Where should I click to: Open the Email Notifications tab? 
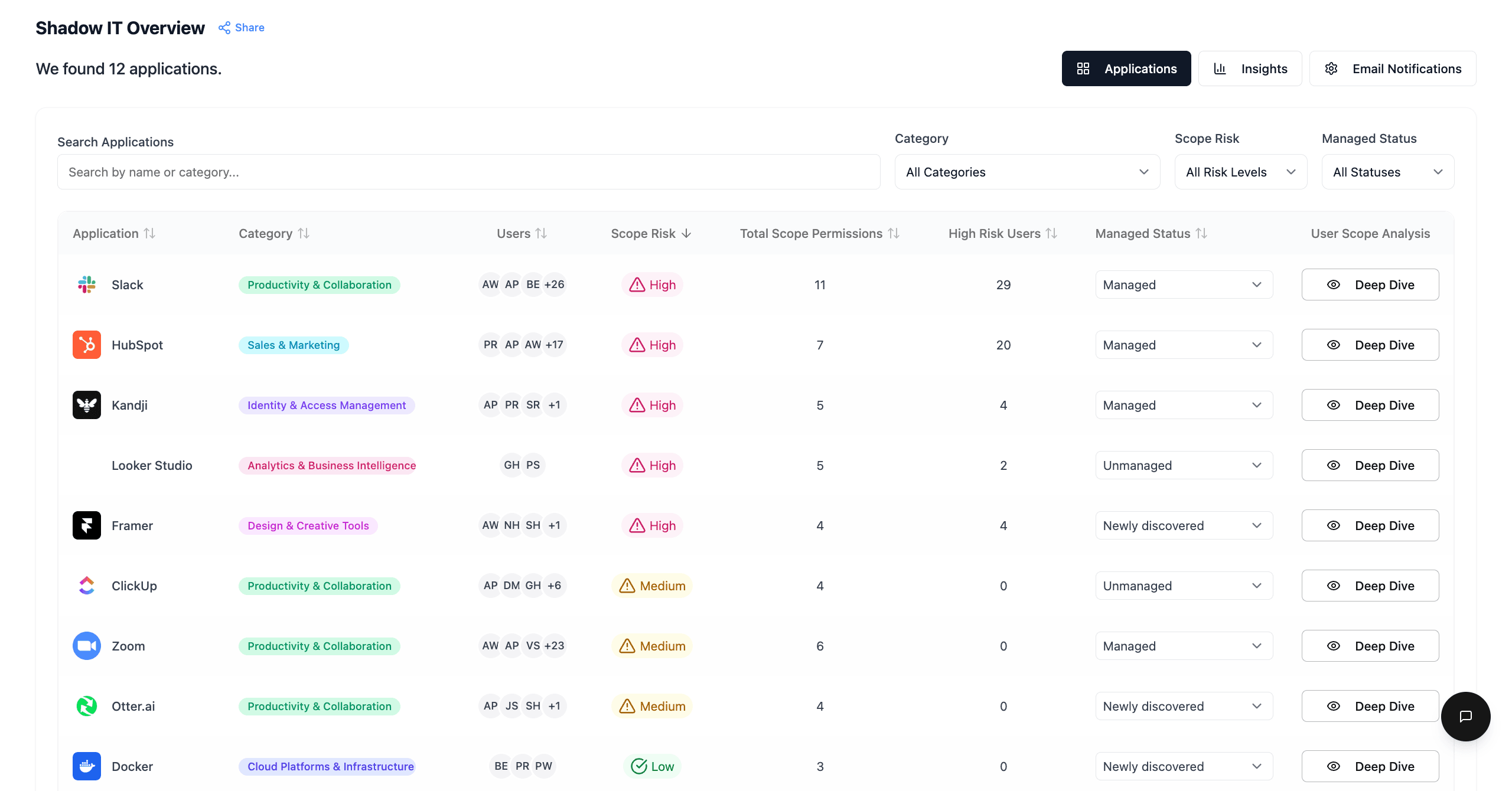1393,68
